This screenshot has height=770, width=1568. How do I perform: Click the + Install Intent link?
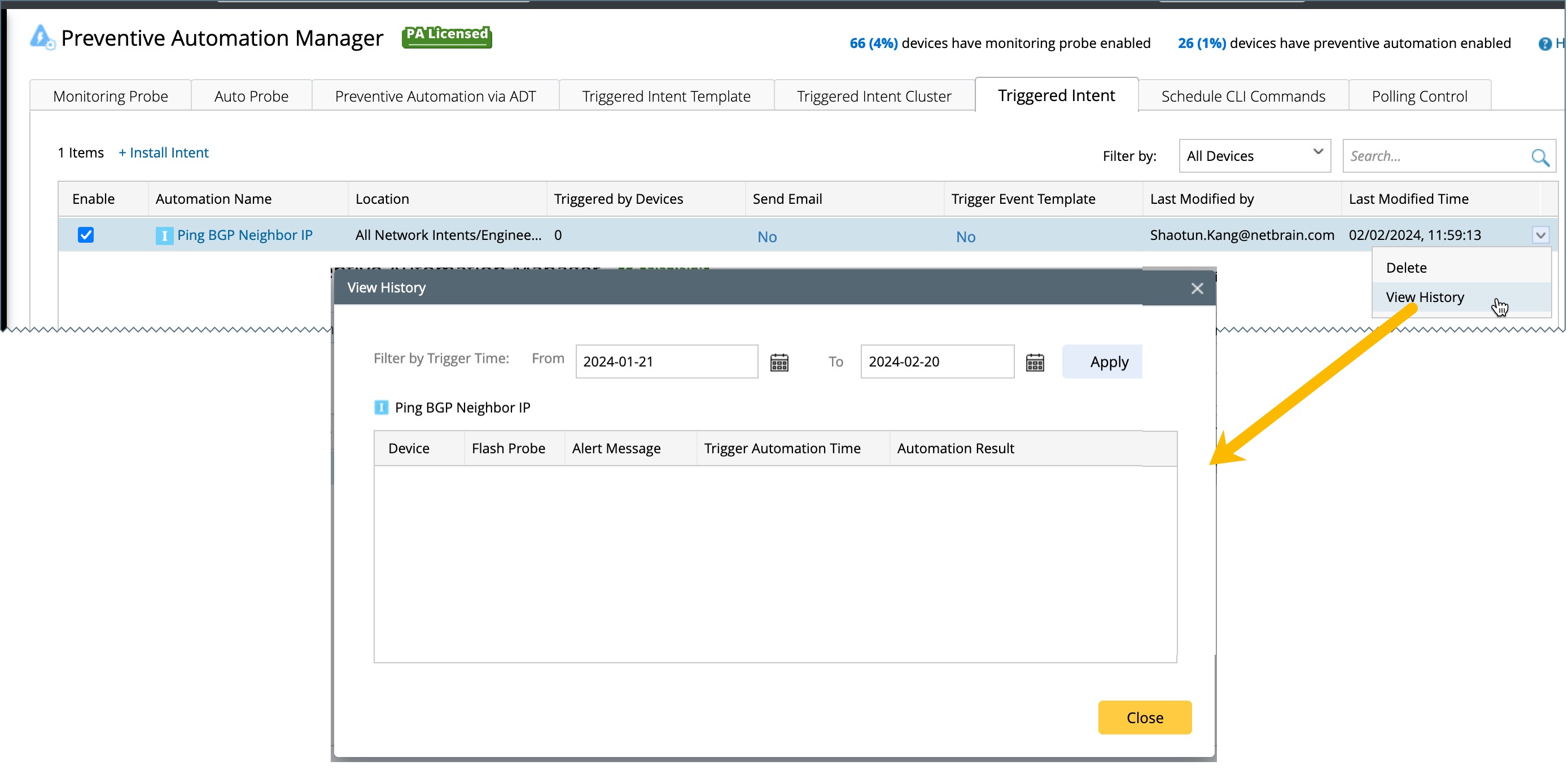pyautogui.click(x=163, y=153)
